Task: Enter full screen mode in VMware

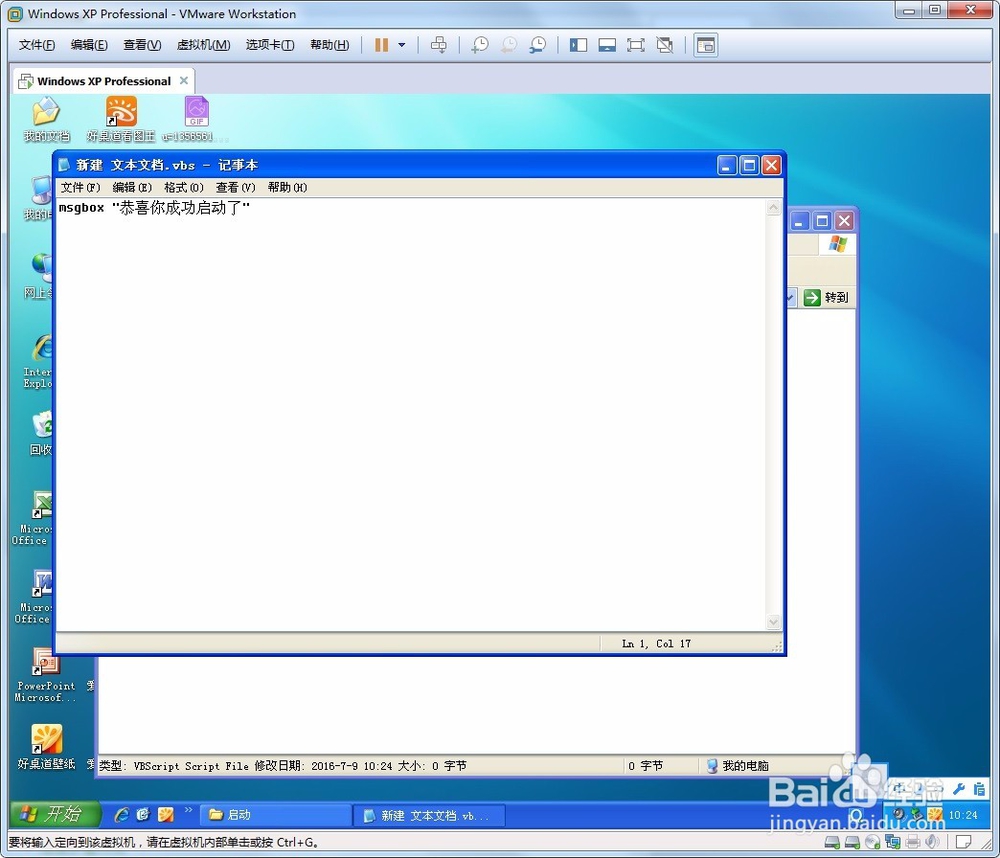Action: (x=635, y=45)
